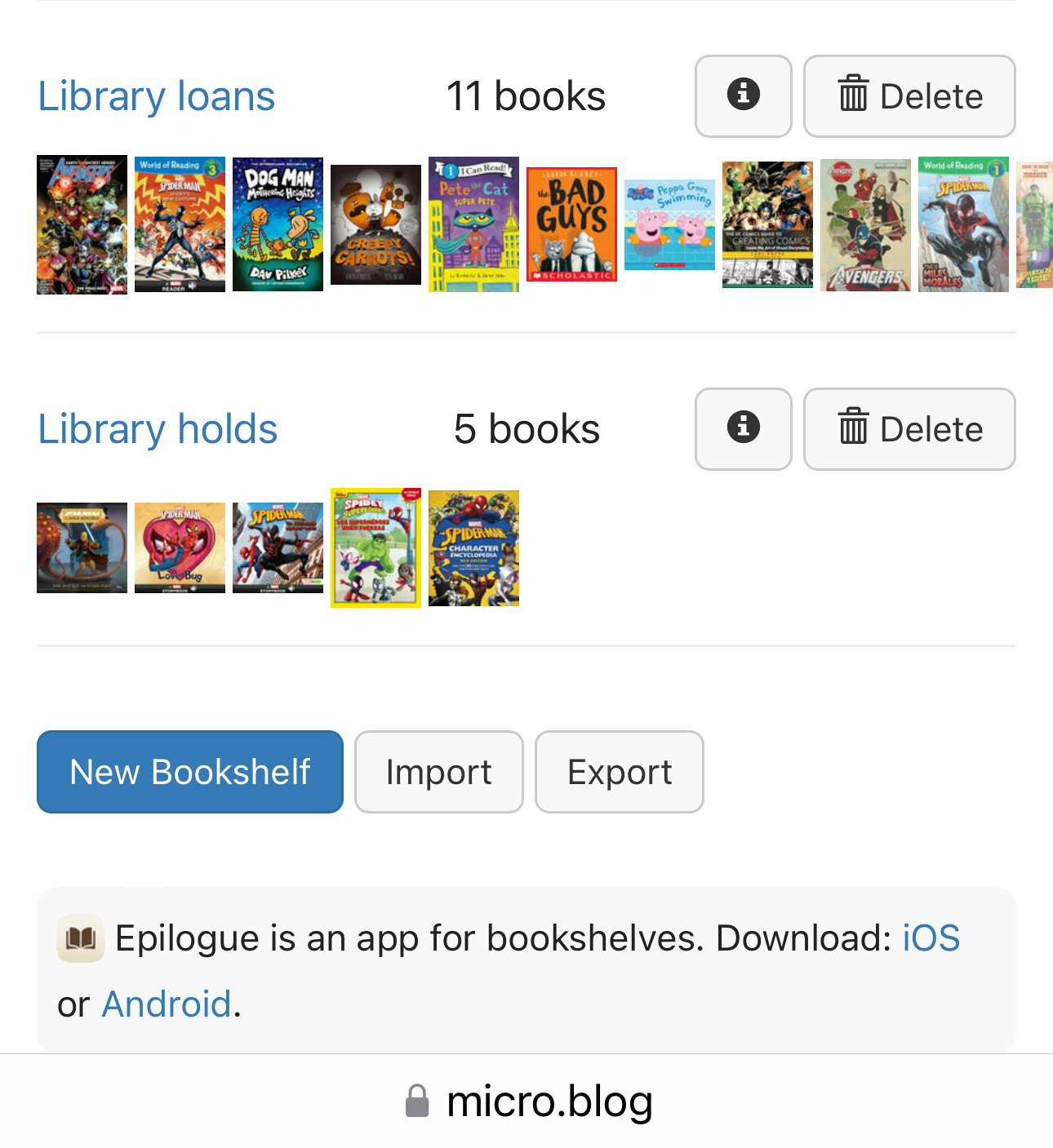Click the Export button
The image size is (1053, 1148).
tap(619, 772)
